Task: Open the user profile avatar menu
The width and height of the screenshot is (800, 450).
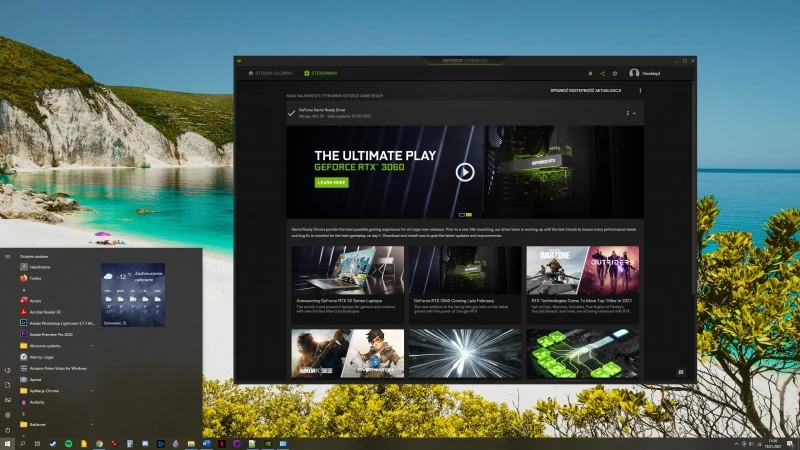Action: [x=634, y=73]
